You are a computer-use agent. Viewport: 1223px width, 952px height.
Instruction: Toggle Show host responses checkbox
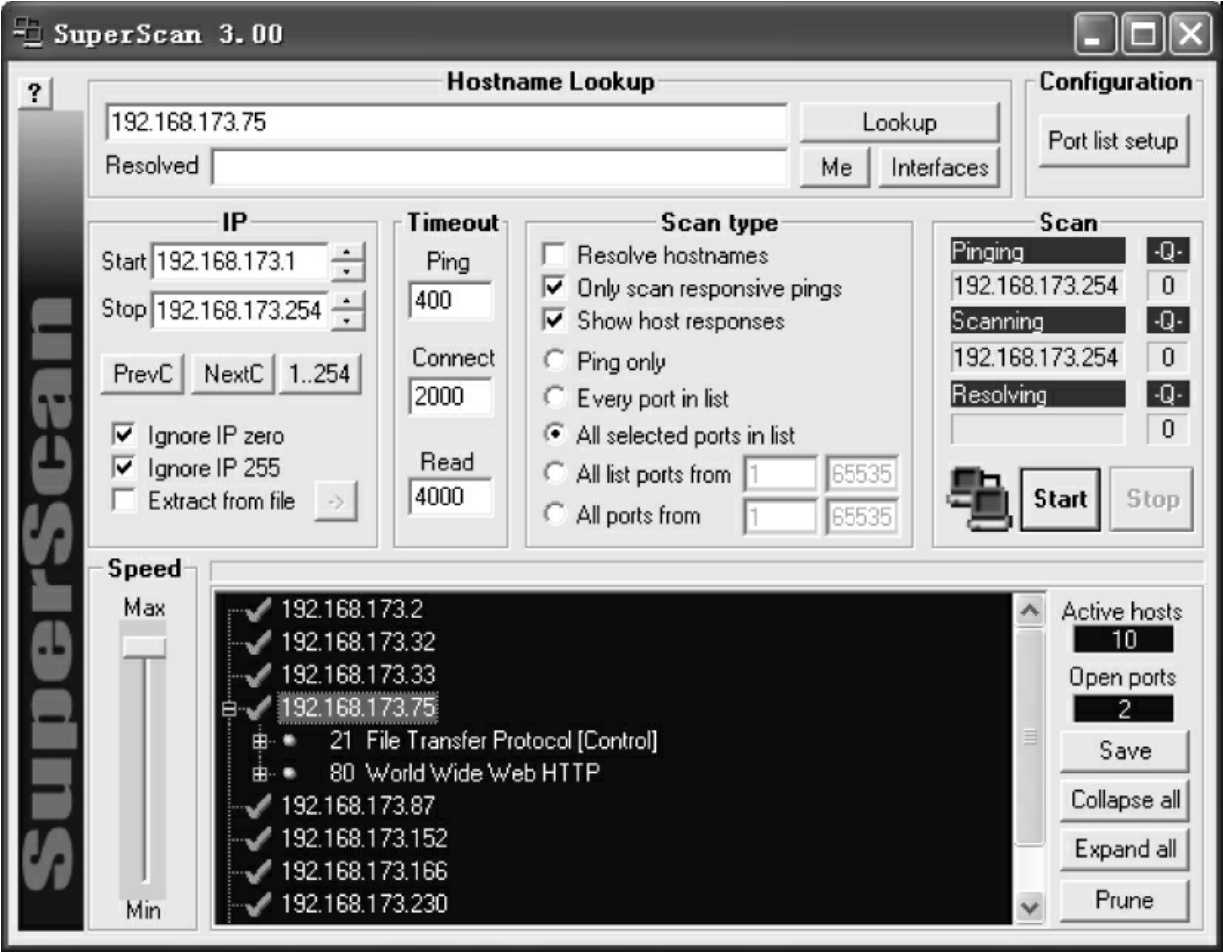(553, 321)
